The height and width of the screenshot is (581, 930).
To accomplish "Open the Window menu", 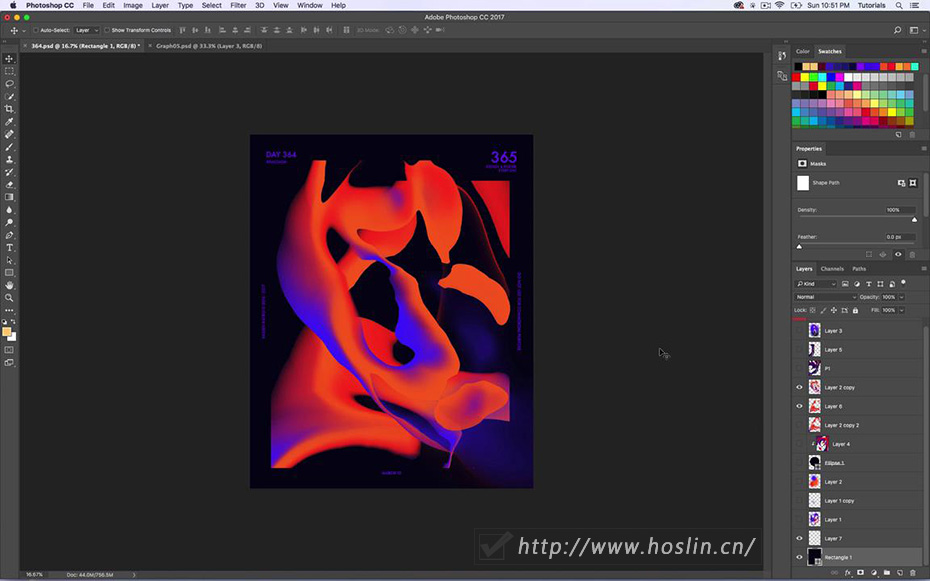I will tap(310, 5).
